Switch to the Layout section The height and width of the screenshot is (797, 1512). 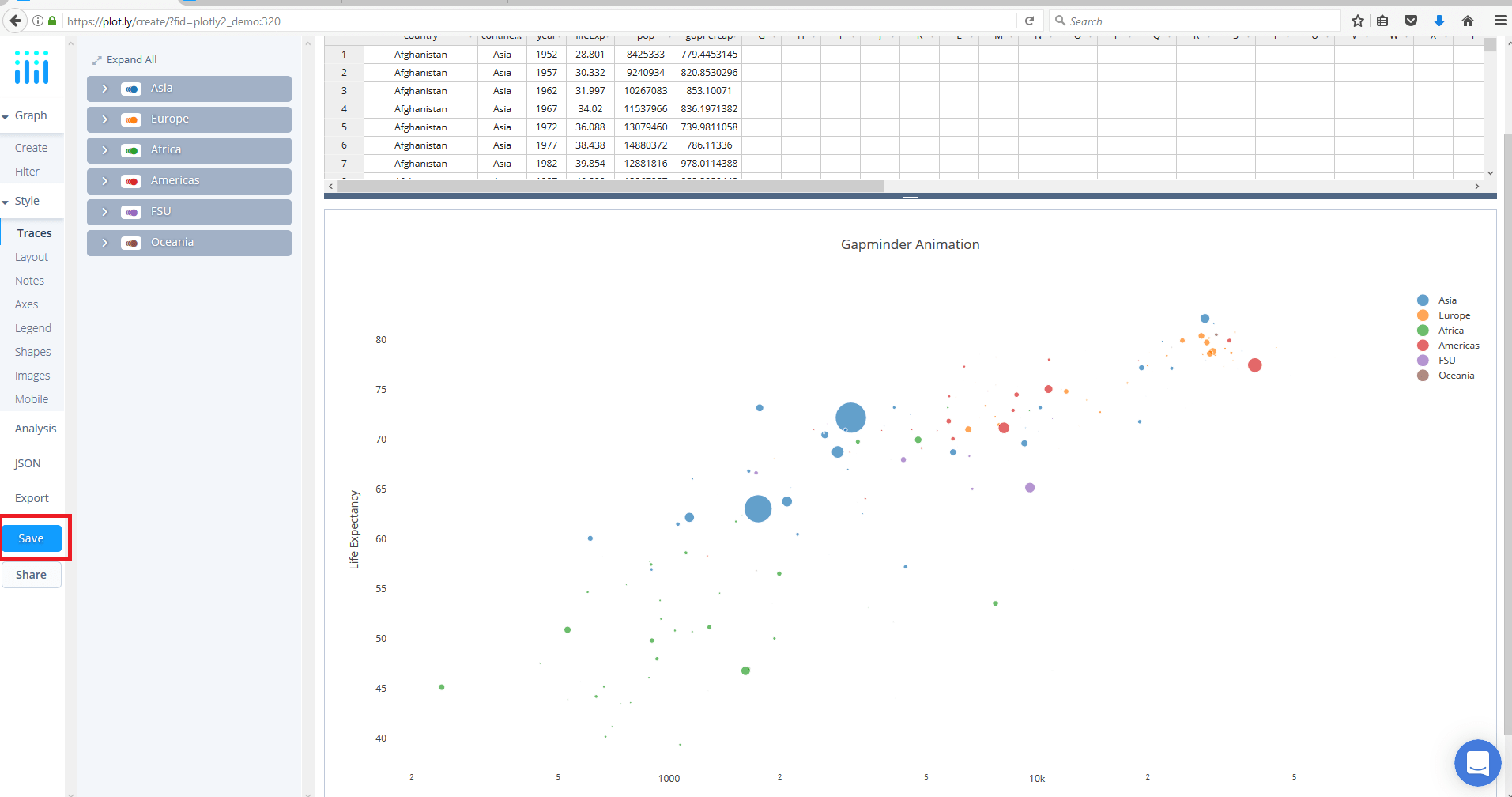[32, 256]
